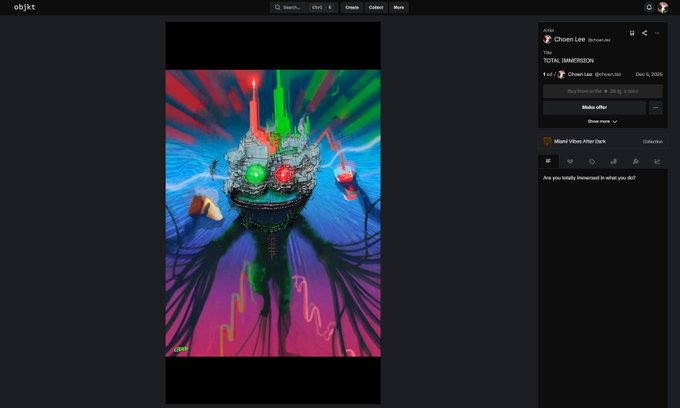Click the Miami Vibes After Dark collection logo
The image size is (680, 408).
click(547, 141)
